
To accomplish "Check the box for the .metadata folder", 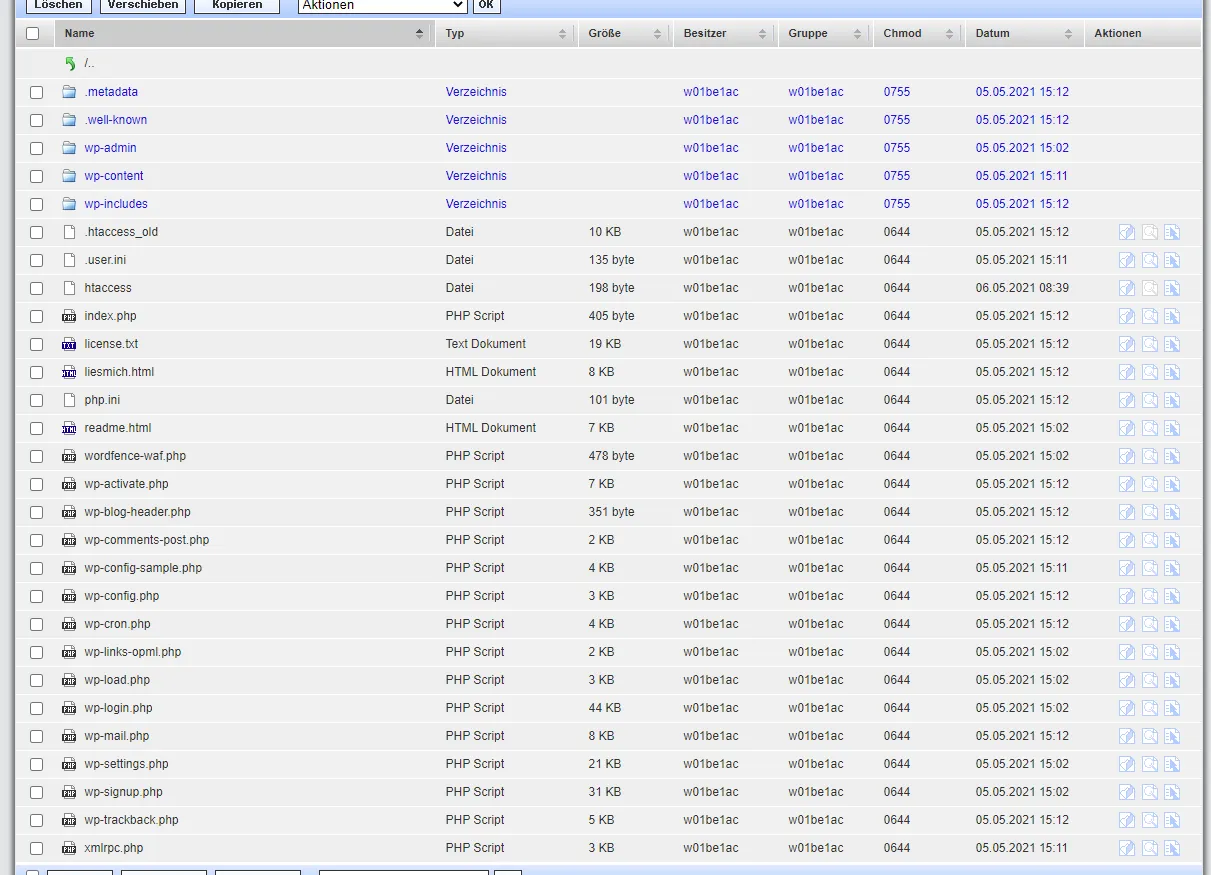I will click(37, 92).
